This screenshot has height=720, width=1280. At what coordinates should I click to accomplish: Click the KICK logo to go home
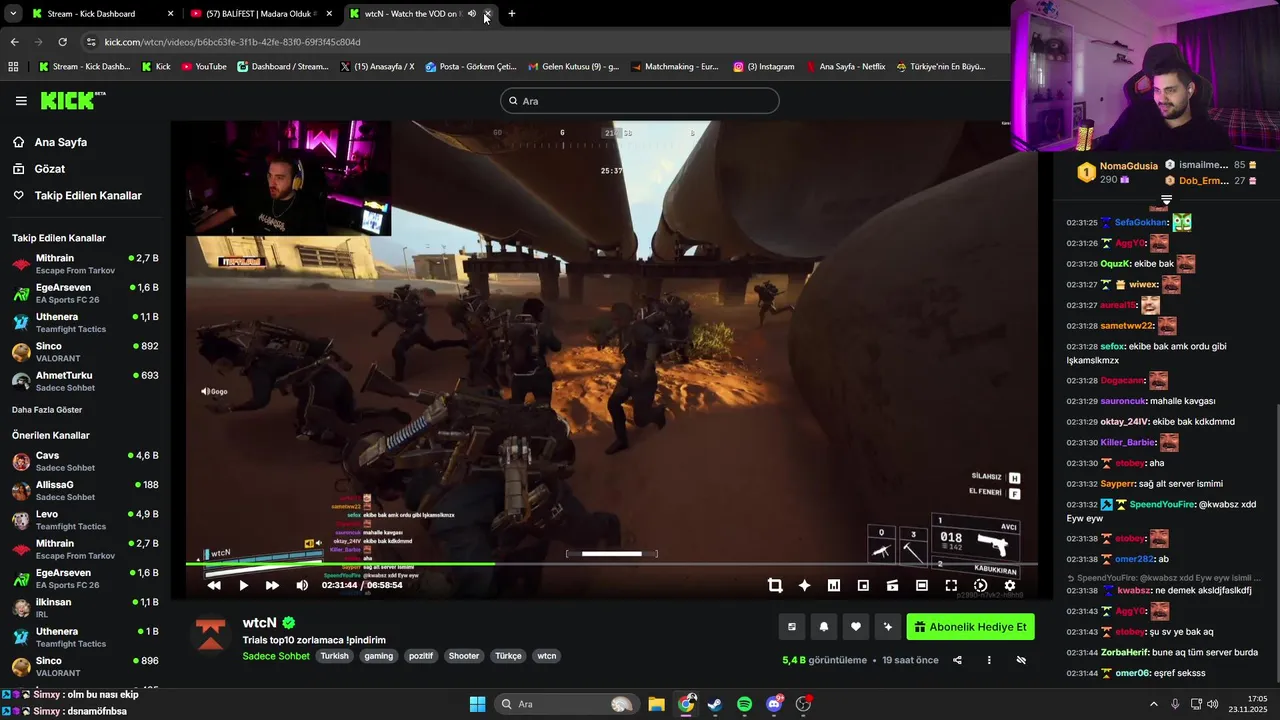(72, 100)
